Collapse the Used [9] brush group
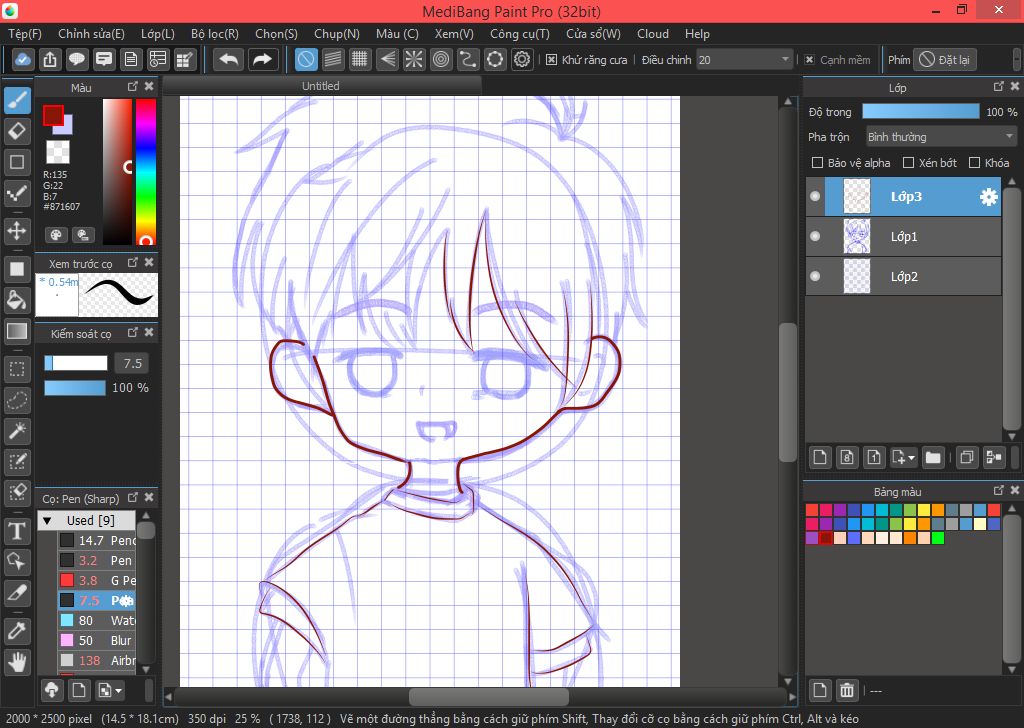Viewport: 1024px width, 728px height. click(x=47, y=521)
